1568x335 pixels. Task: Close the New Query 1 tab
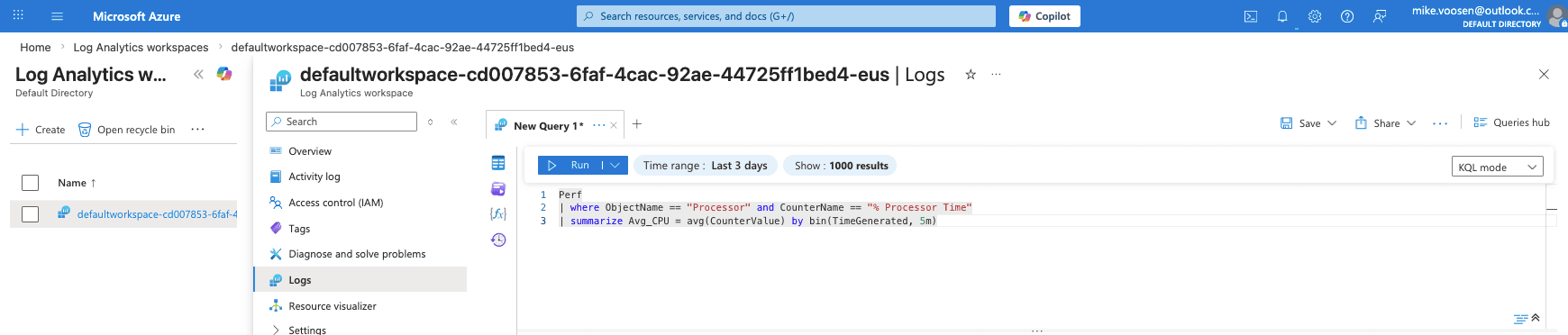[x=614, y=126]
